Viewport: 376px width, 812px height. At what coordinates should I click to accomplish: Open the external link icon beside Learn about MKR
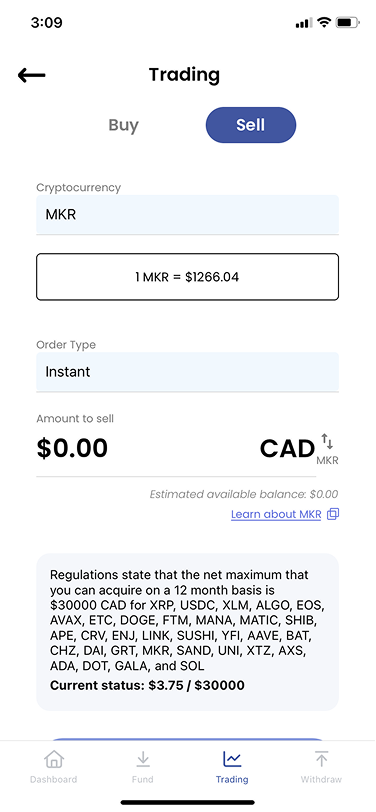point(333,514)
